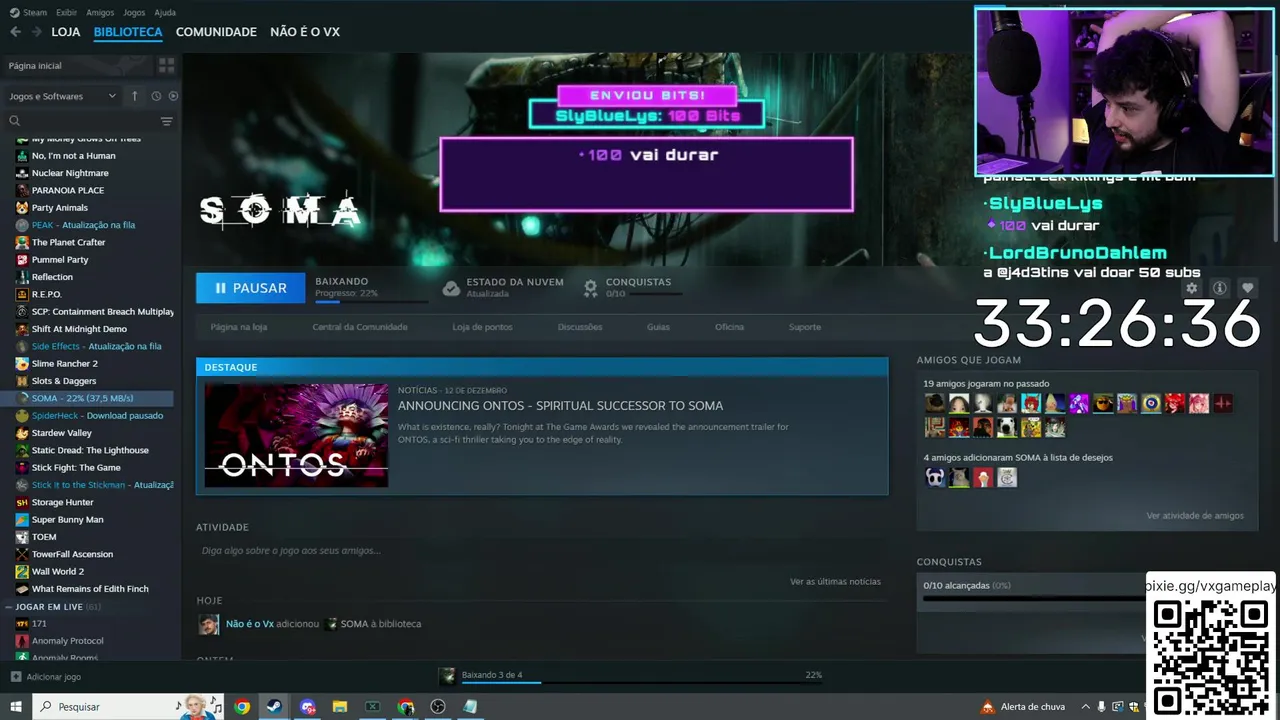
Task: Go to the LOJA tab
Action: coord(66,32)
